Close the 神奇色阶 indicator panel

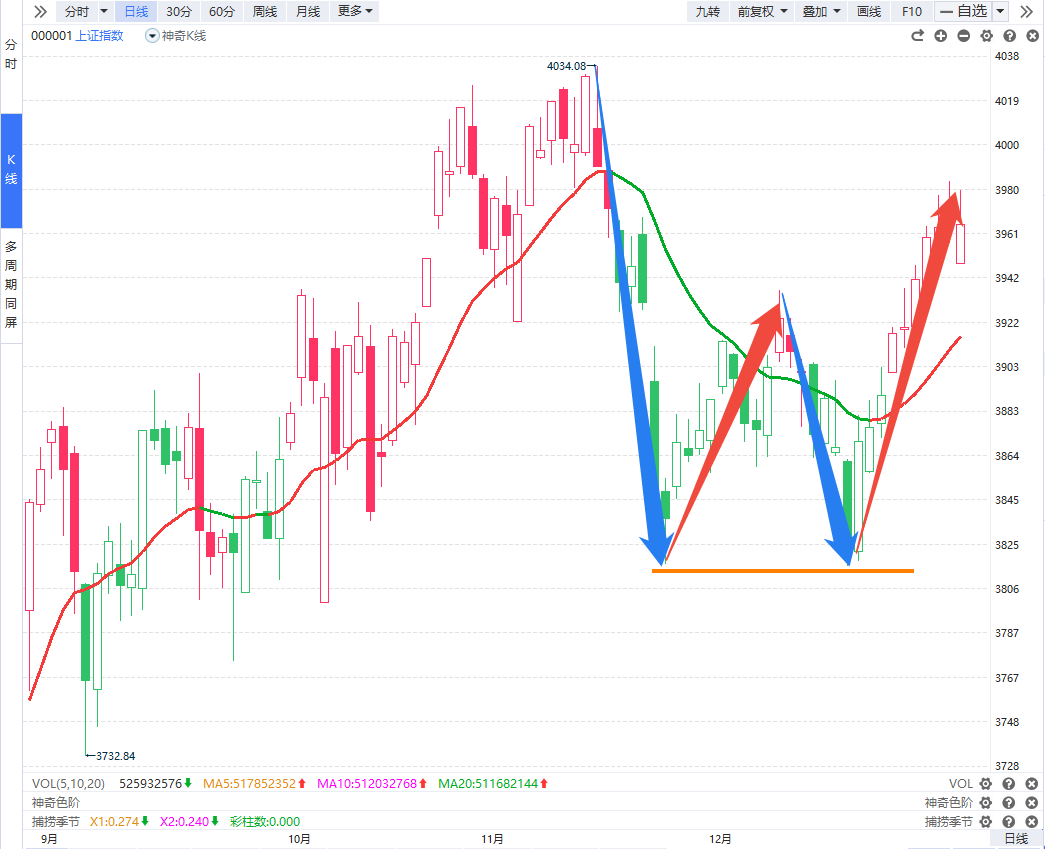tap(1032, 802)
